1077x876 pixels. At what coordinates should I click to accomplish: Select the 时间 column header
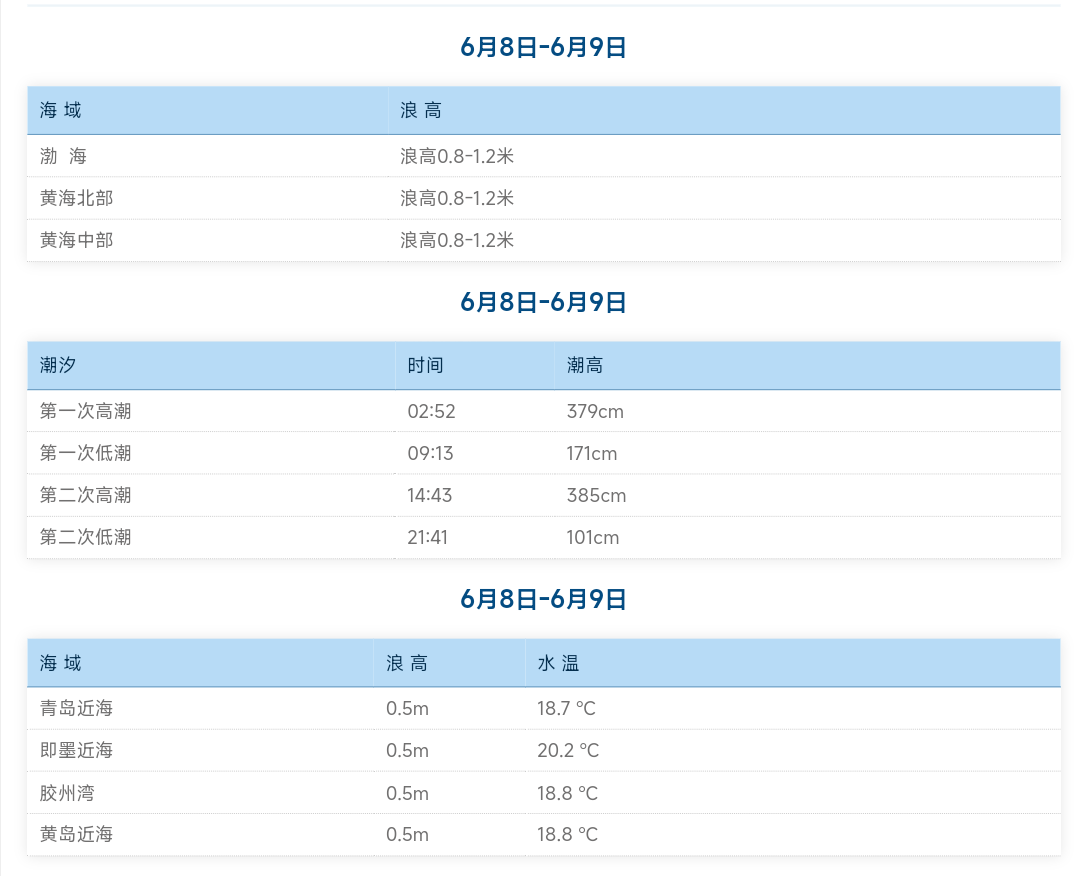point(425,365)
